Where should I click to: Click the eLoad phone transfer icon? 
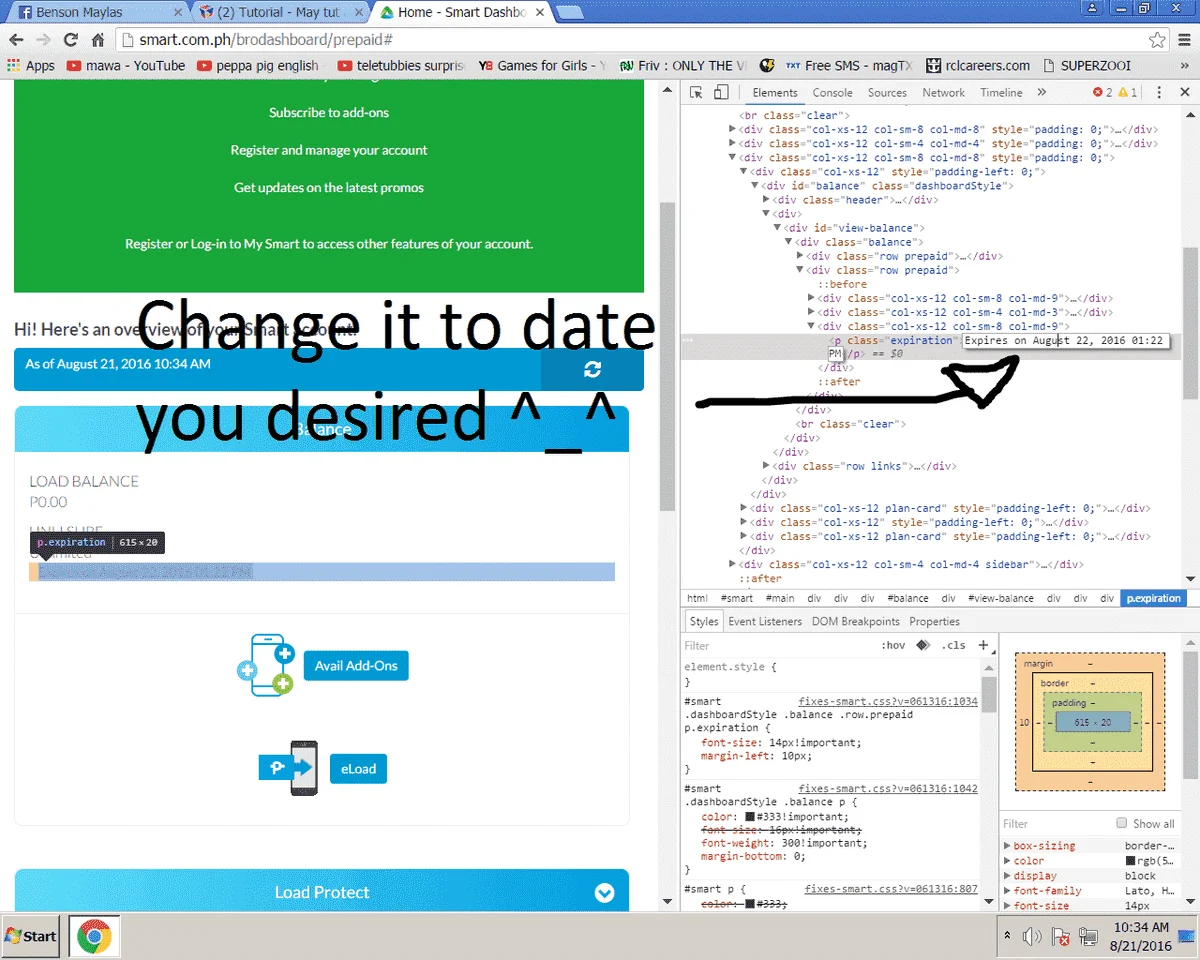[289, 768]
